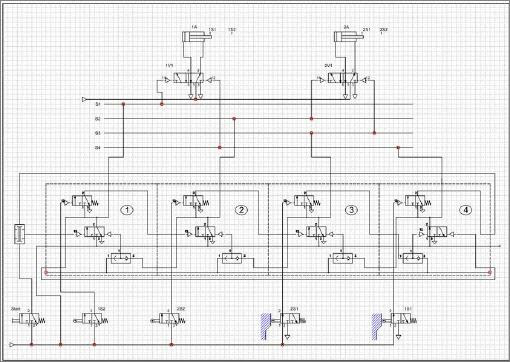Click the 2A label above the cylinder

(346, 27)
